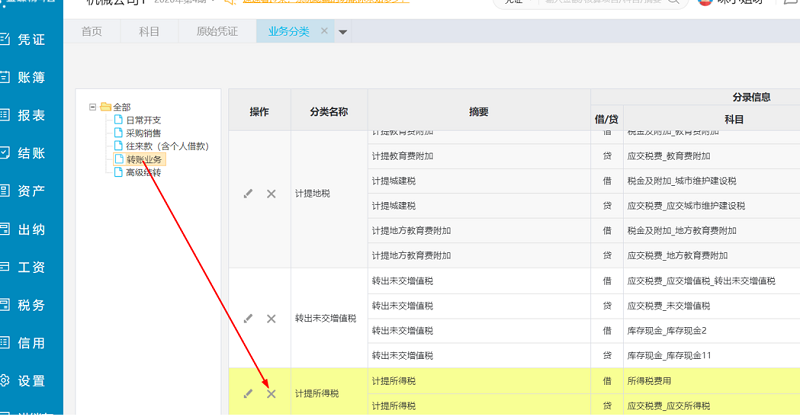This screenshot has width=800, height=420.
Task: Edit the 转出未交增值税 category
Action: (x=248, y=318)
